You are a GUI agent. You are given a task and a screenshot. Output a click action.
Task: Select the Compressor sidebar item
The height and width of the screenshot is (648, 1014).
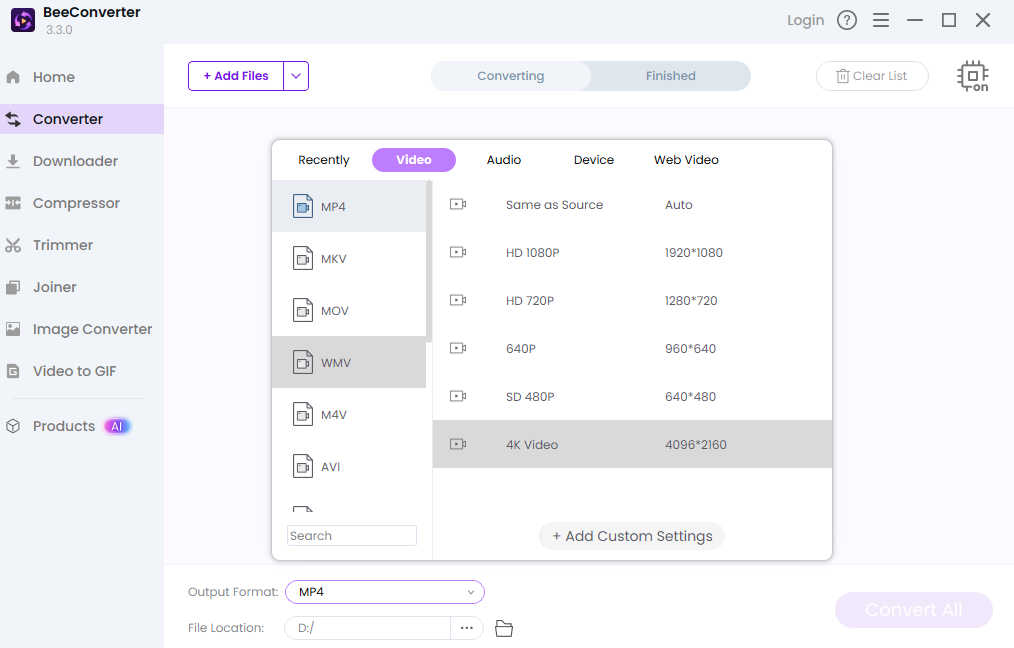76,203
